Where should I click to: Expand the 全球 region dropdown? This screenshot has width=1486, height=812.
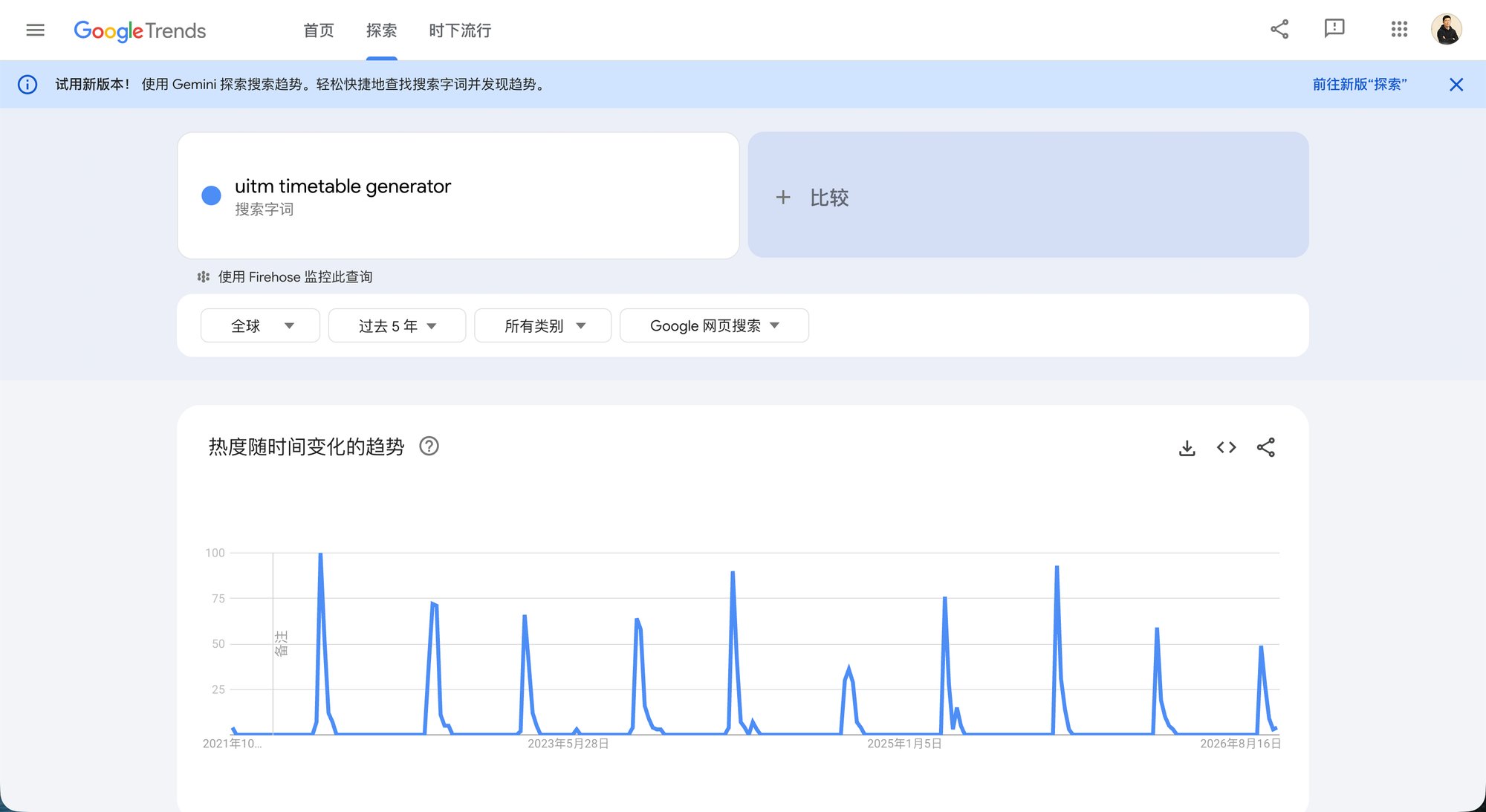click(260, 325)
